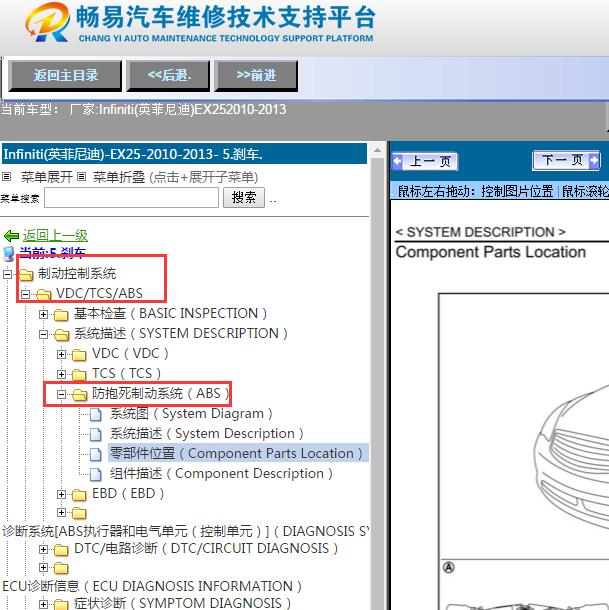Click the TCS ( TCS ) folder icon
Viewport: 609px width, 610px height.
tap(79, 374)
